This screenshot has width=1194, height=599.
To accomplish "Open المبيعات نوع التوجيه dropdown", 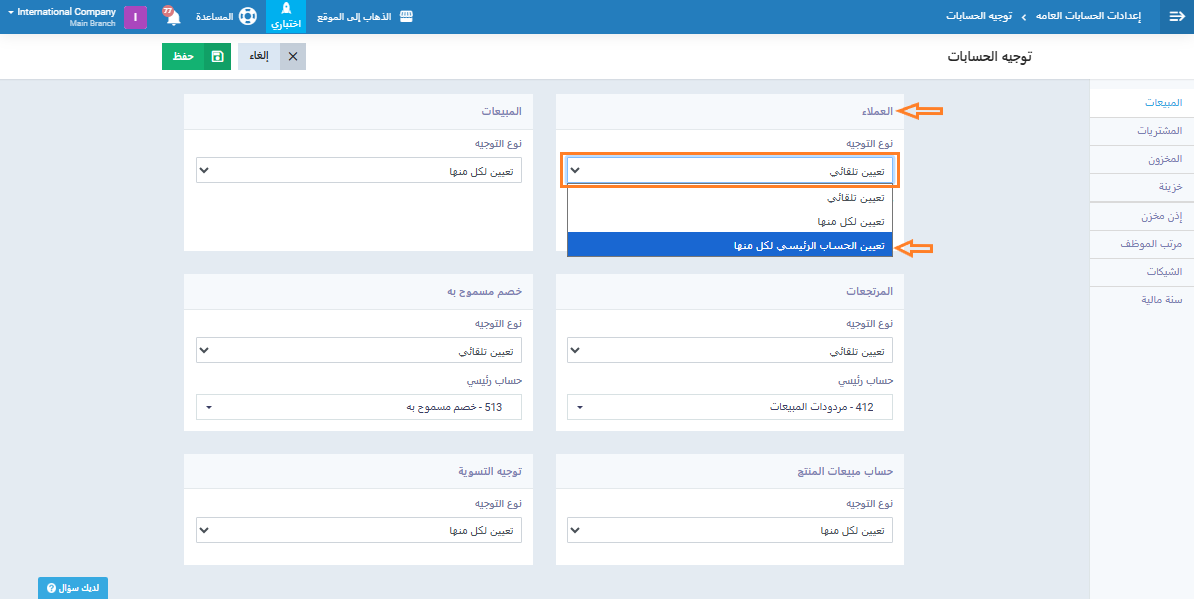I will coord(359,171).
